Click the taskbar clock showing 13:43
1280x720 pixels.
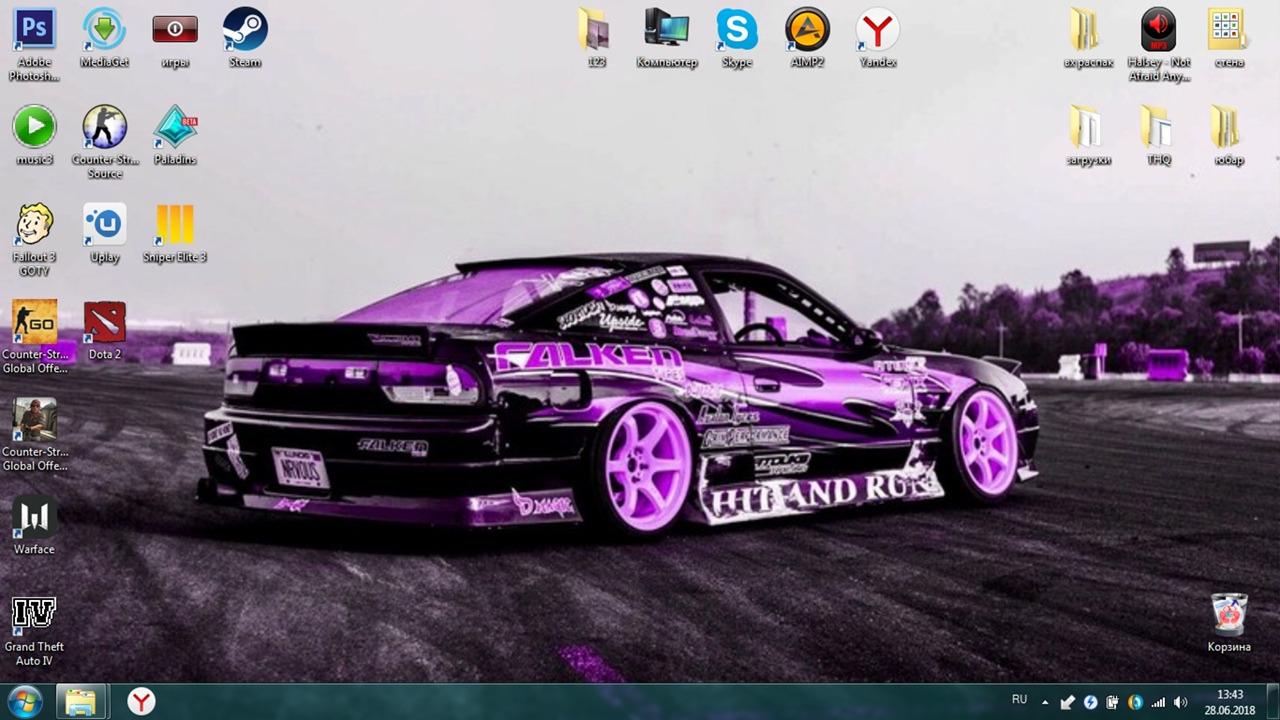1230,702
